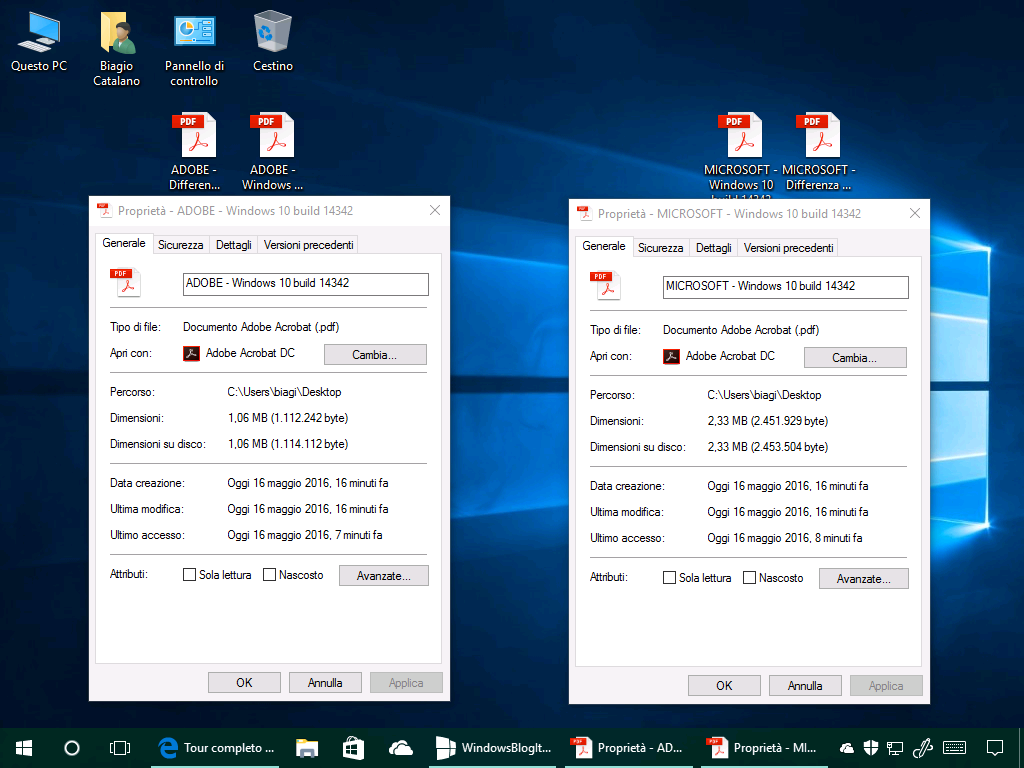Open the Windows Start menu
The image size is (1024, 768).
(x=24, y=748)
